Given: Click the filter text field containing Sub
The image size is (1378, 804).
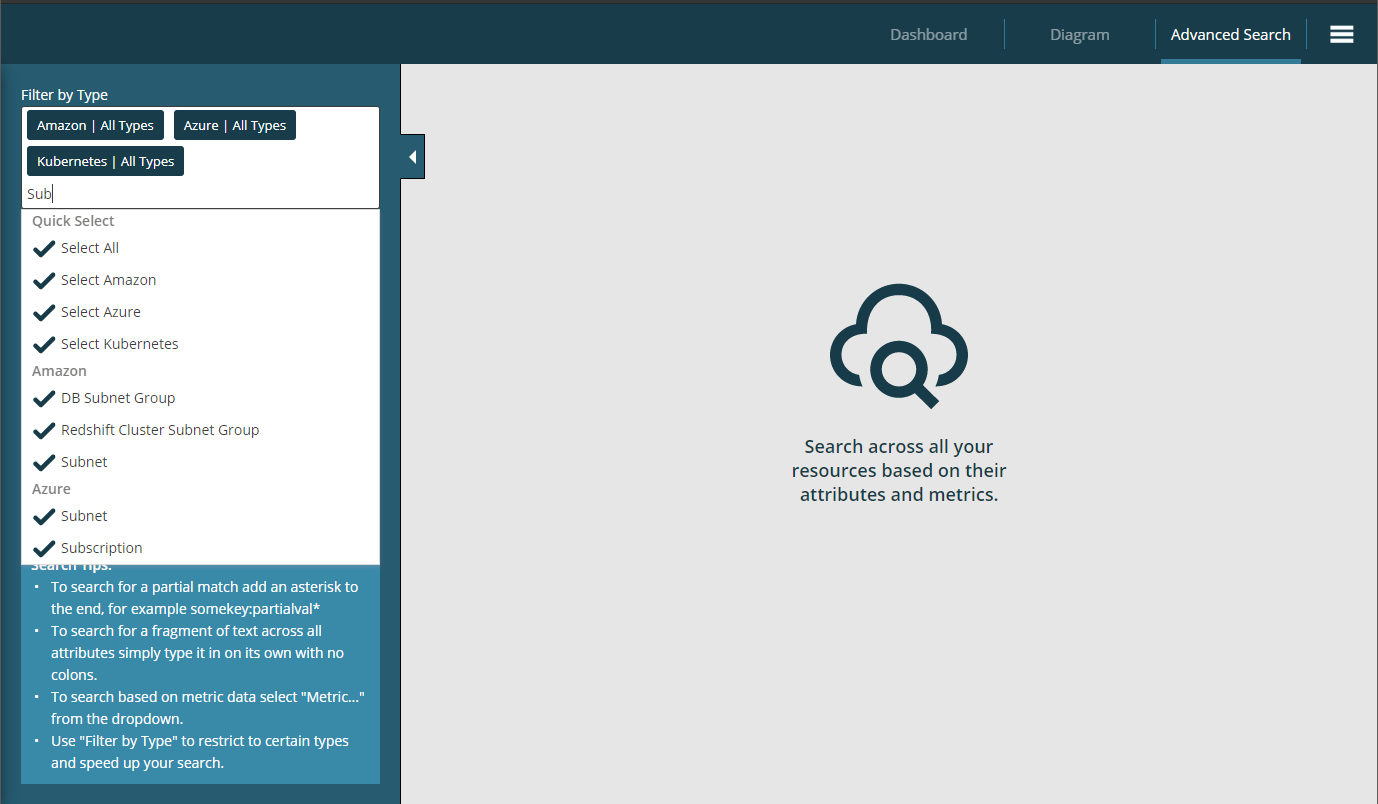Looking at the screenshot, I should [200, 194].
